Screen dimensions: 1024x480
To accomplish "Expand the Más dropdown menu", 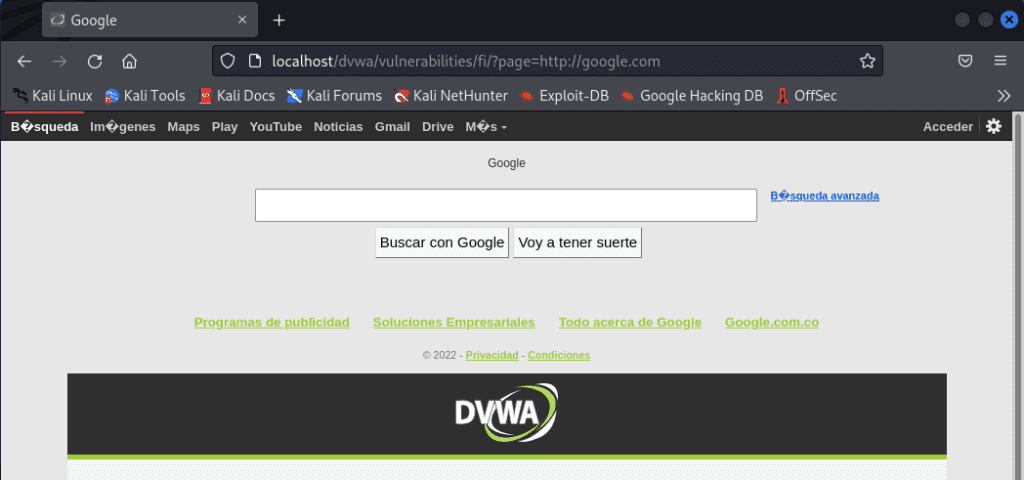I will 486,127.
